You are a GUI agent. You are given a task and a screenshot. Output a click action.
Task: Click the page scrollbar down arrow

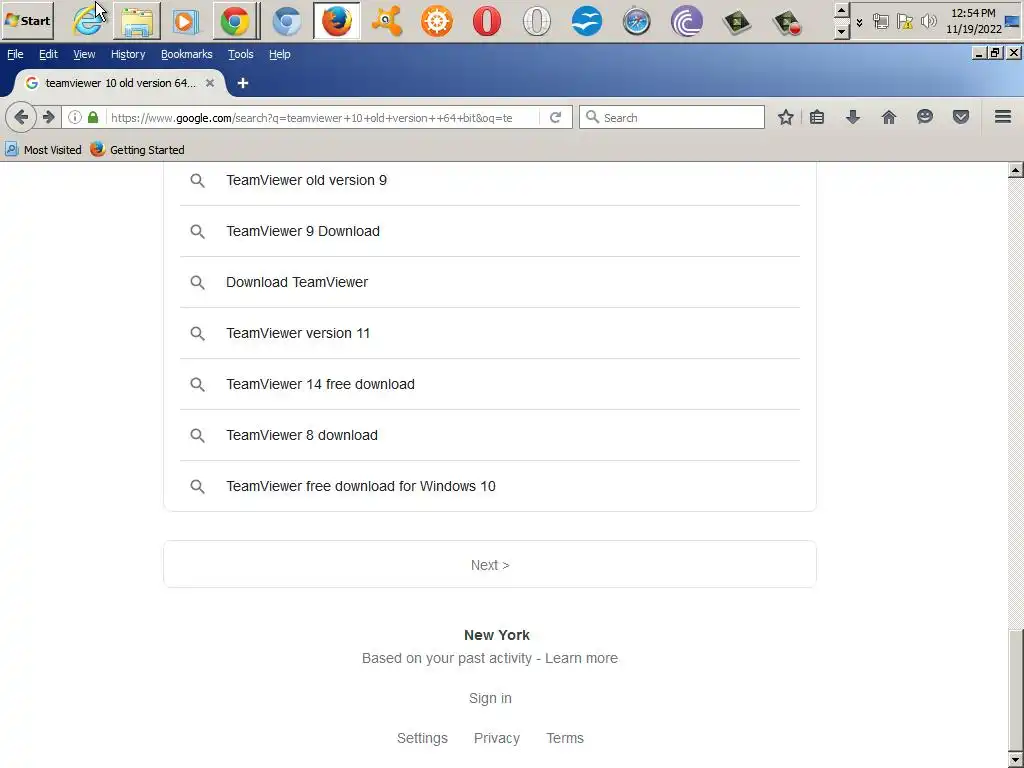(x=1016, y=761)
